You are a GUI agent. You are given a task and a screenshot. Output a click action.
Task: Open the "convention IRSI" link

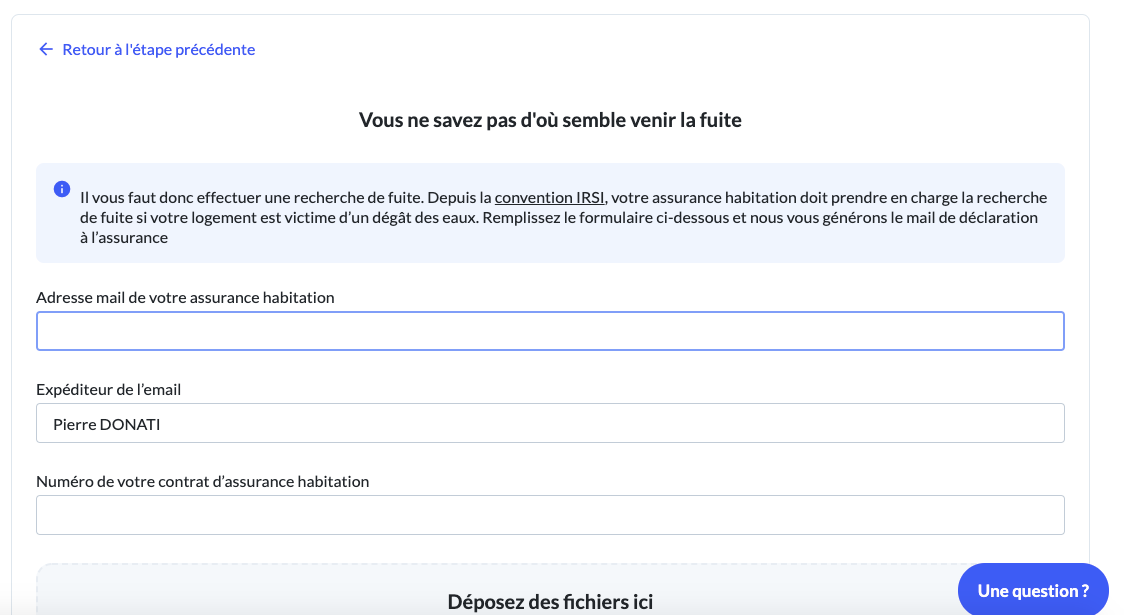(549, 198)
